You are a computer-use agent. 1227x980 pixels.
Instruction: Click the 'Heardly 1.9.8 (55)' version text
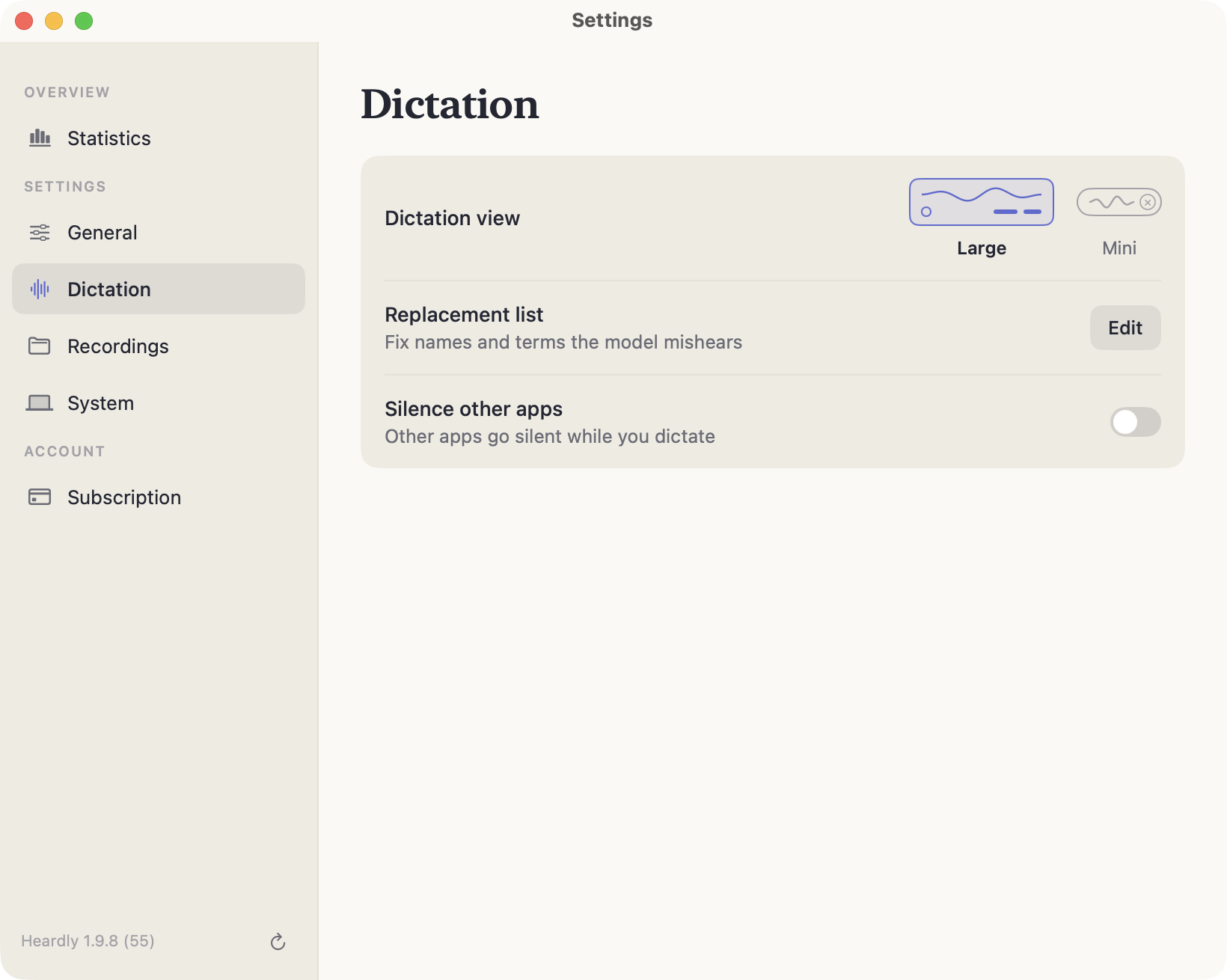tap(88, 941)
